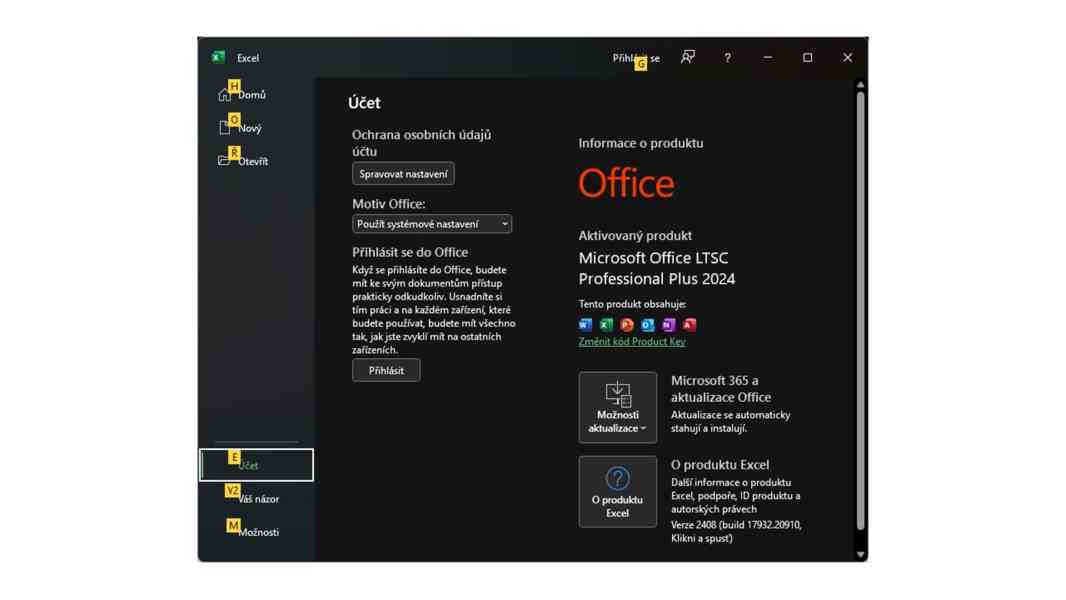This screenshot has width=1066, height=600.
Task: Open the Nový (New) page
Action: [x=255, y=128]
